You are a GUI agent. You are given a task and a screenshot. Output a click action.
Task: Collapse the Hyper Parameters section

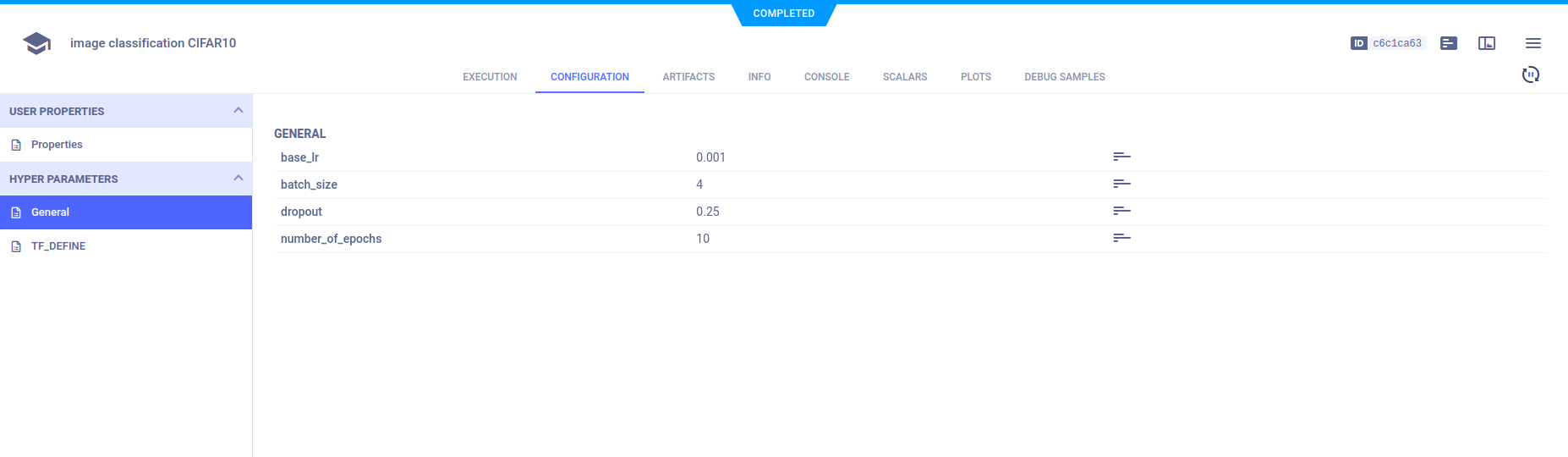pyautogui.click(x=238, y=179)
